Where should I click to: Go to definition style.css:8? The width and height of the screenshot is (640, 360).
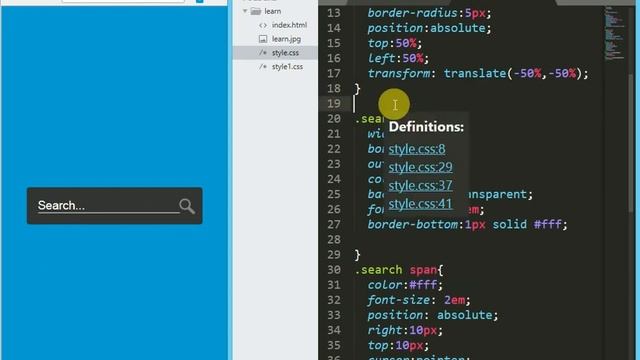point(417,149)
